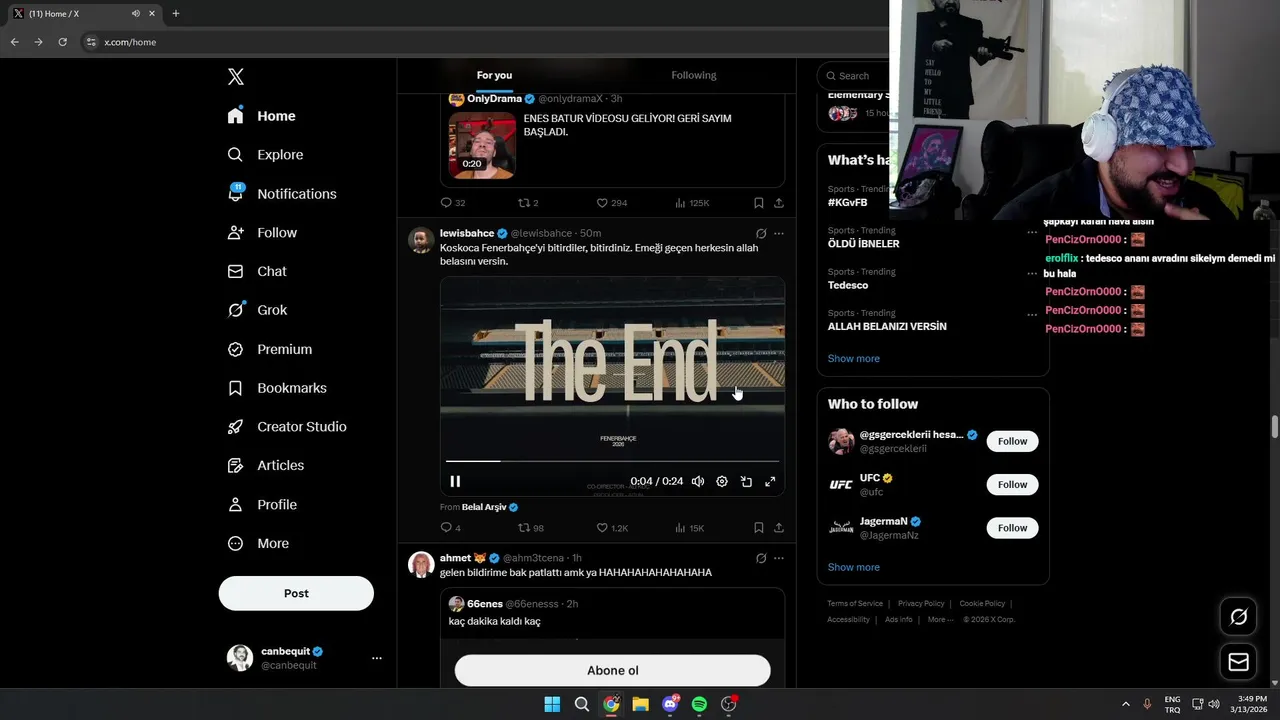
Task: Follow the JagermaN account
Action: tap(1012, 528)
